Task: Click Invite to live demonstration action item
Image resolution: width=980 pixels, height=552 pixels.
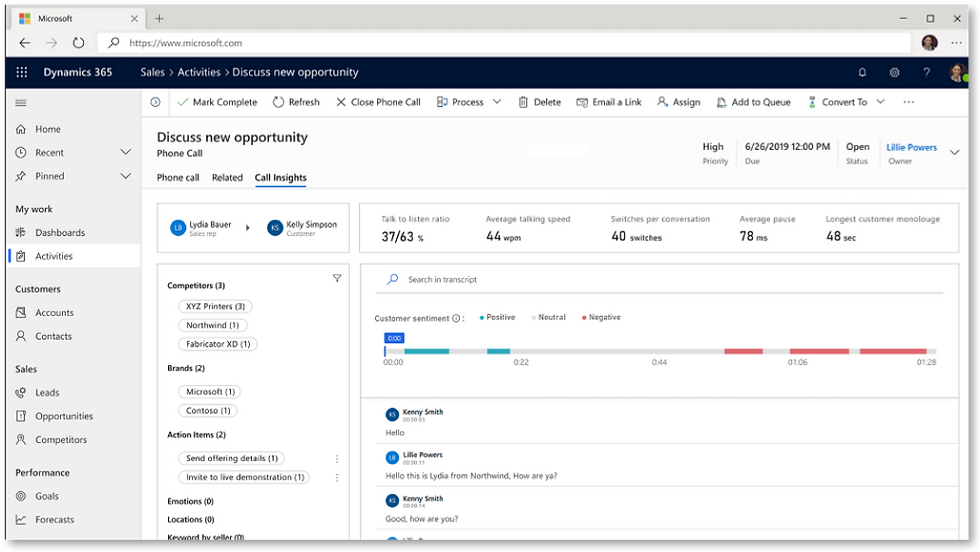Action: click(244, 477)
